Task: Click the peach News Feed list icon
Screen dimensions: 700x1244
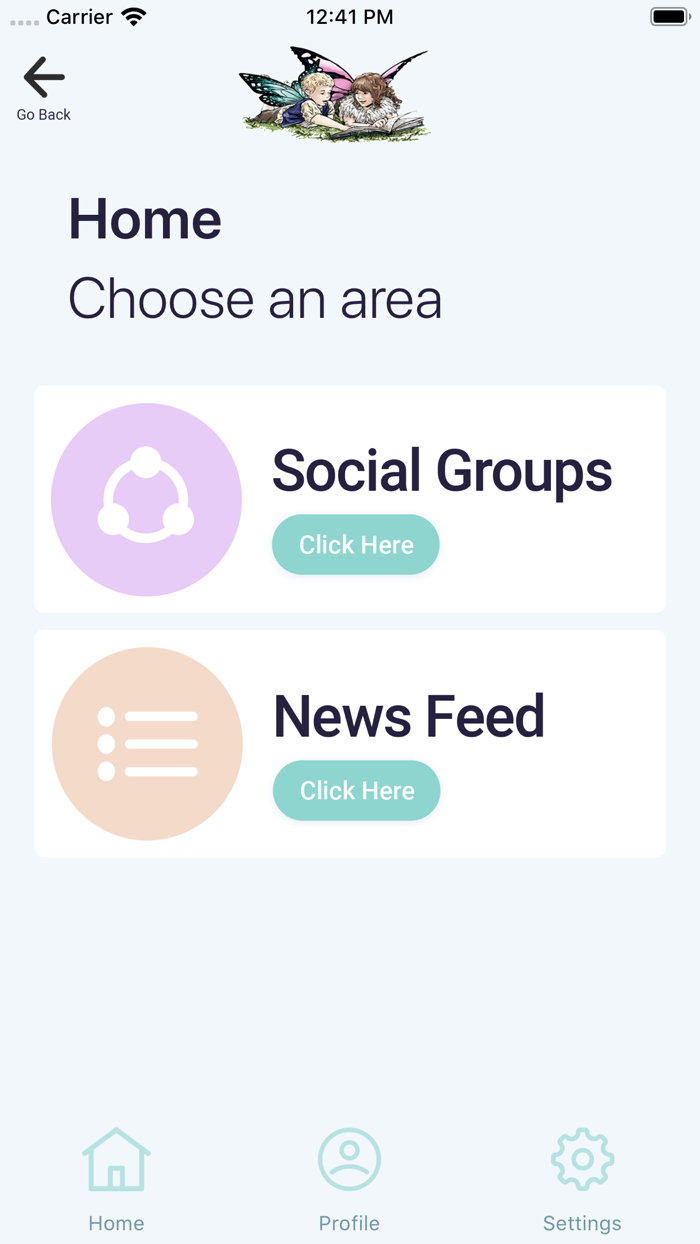Action: pos(147,744)
